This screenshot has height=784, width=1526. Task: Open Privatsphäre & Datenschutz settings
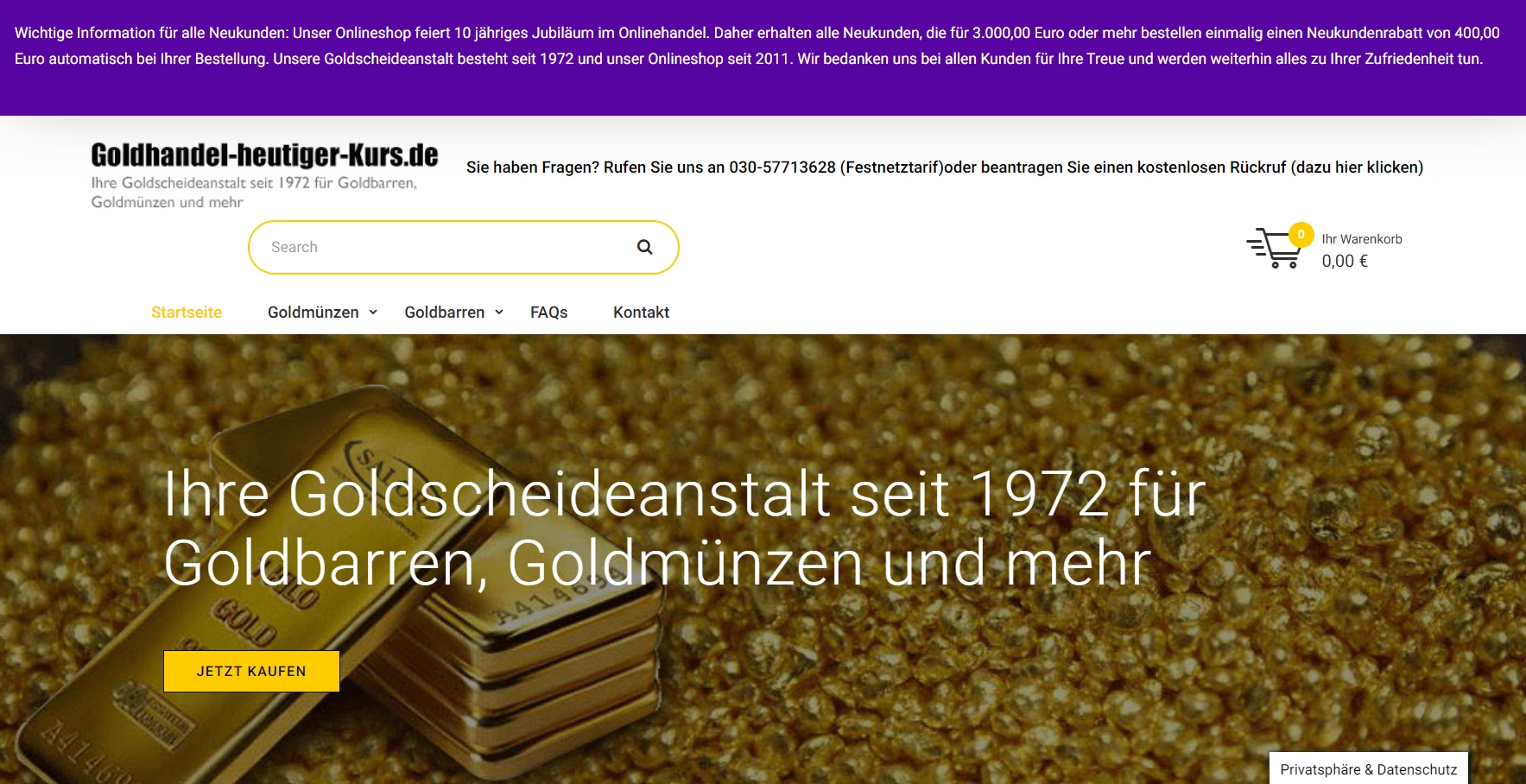pyautogui.click(x=1368, y=768)
